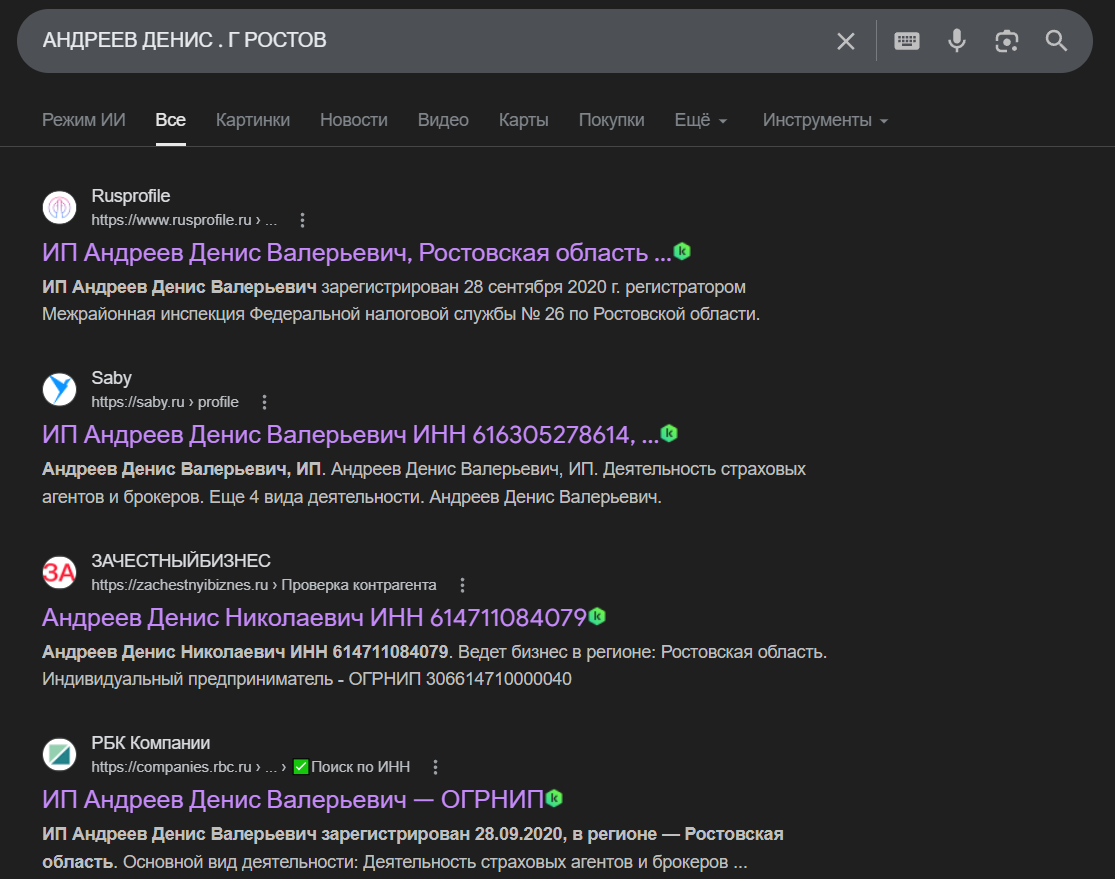The image size is (1115, 879).
Task: Open image search with the camera lens icon
Action: [x=1007, y=41]
